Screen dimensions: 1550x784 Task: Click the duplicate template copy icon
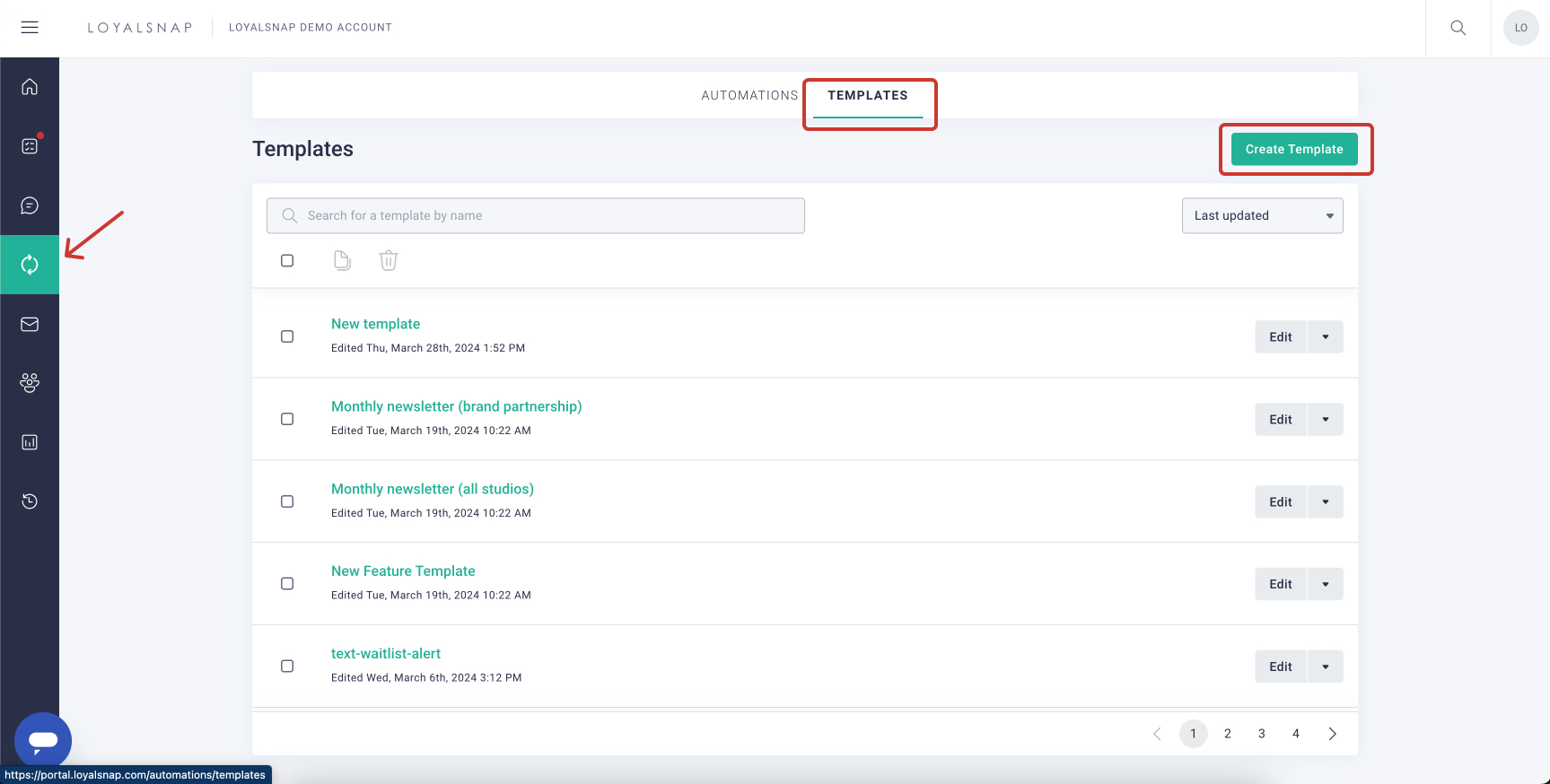click(342, 260)
